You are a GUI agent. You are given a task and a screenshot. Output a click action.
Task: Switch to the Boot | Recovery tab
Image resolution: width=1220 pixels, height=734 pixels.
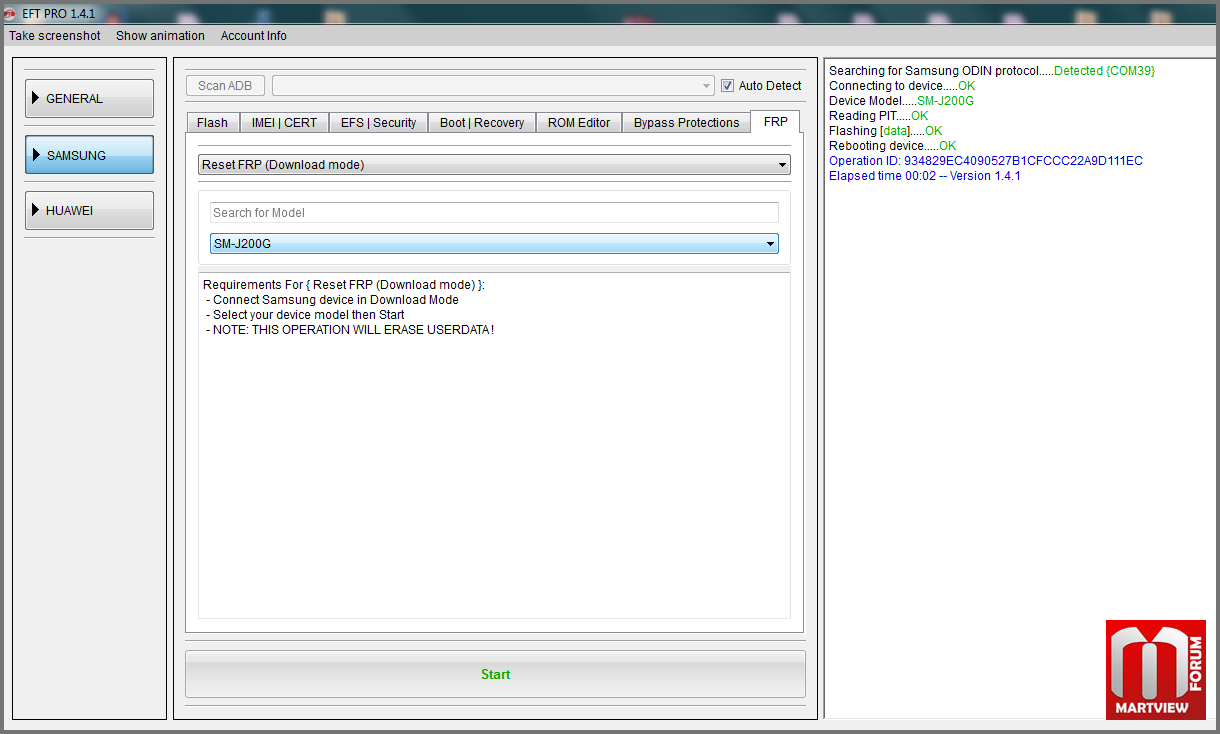pos(482,122)
